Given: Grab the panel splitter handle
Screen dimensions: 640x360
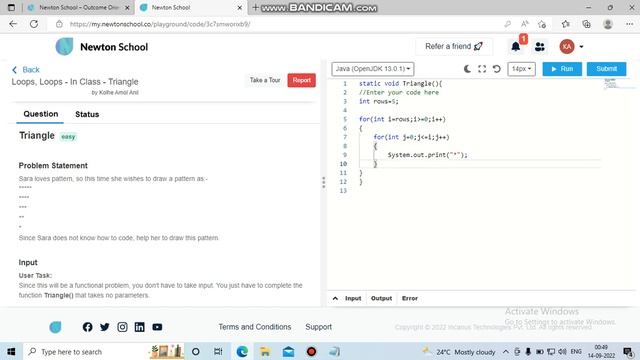Looking at the screenshot, I should (x=324, y=182).
